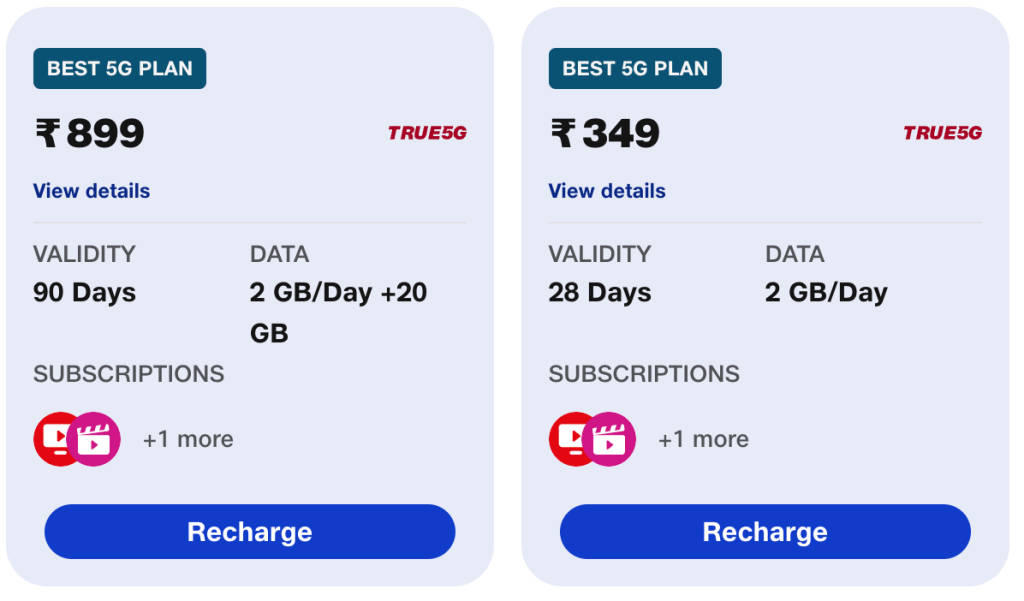Viewport: 1024px width, 601px height.
Task: Recharge with the ₹349 plan
Action: 765,532
